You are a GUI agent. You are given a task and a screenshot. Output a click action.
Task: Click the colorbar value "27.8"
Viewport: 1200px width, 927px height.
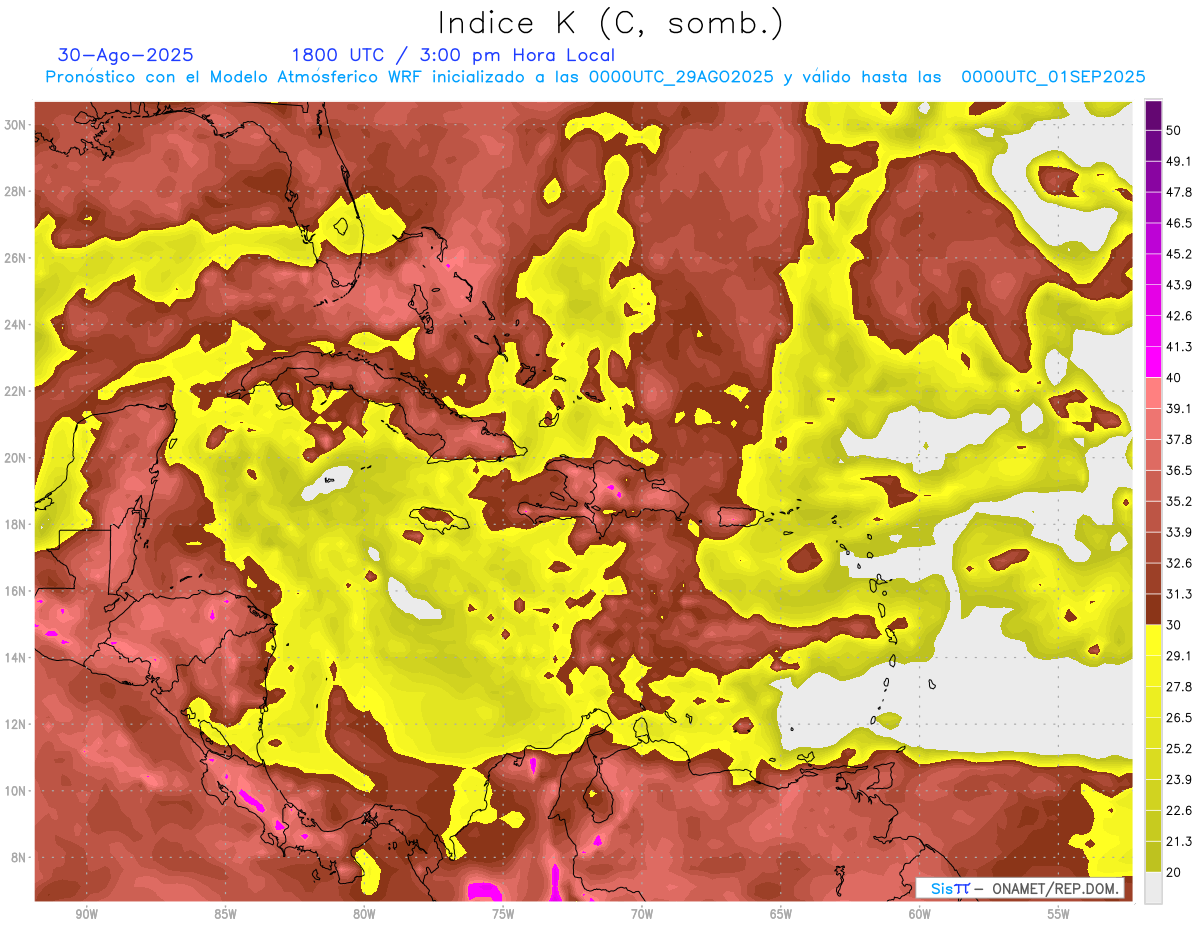(1178, 686)
